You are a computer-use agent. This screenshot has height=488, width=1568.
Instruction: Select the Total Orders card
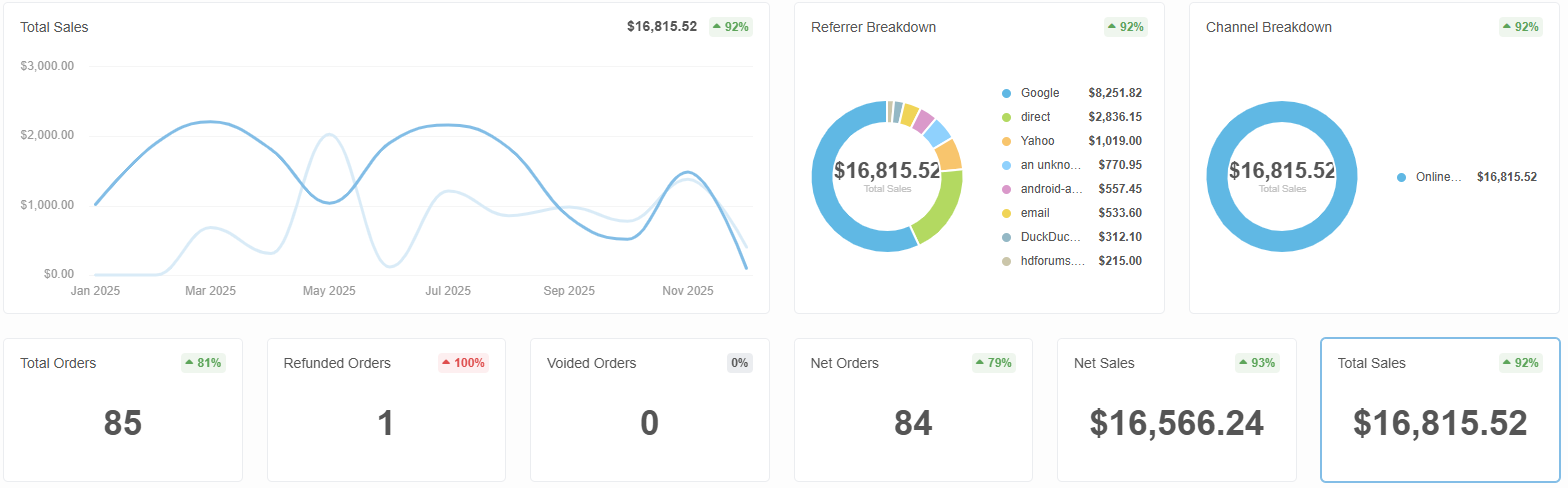click(123, 410)
